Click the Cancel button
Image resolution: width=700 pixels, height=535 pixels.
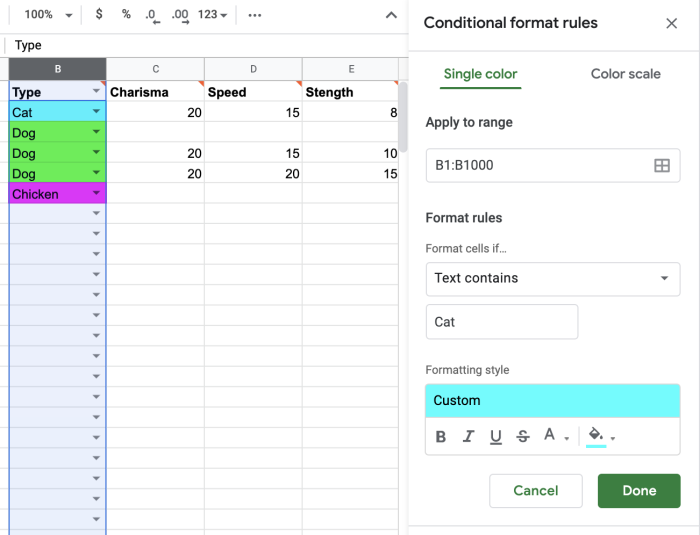(536, 491)
